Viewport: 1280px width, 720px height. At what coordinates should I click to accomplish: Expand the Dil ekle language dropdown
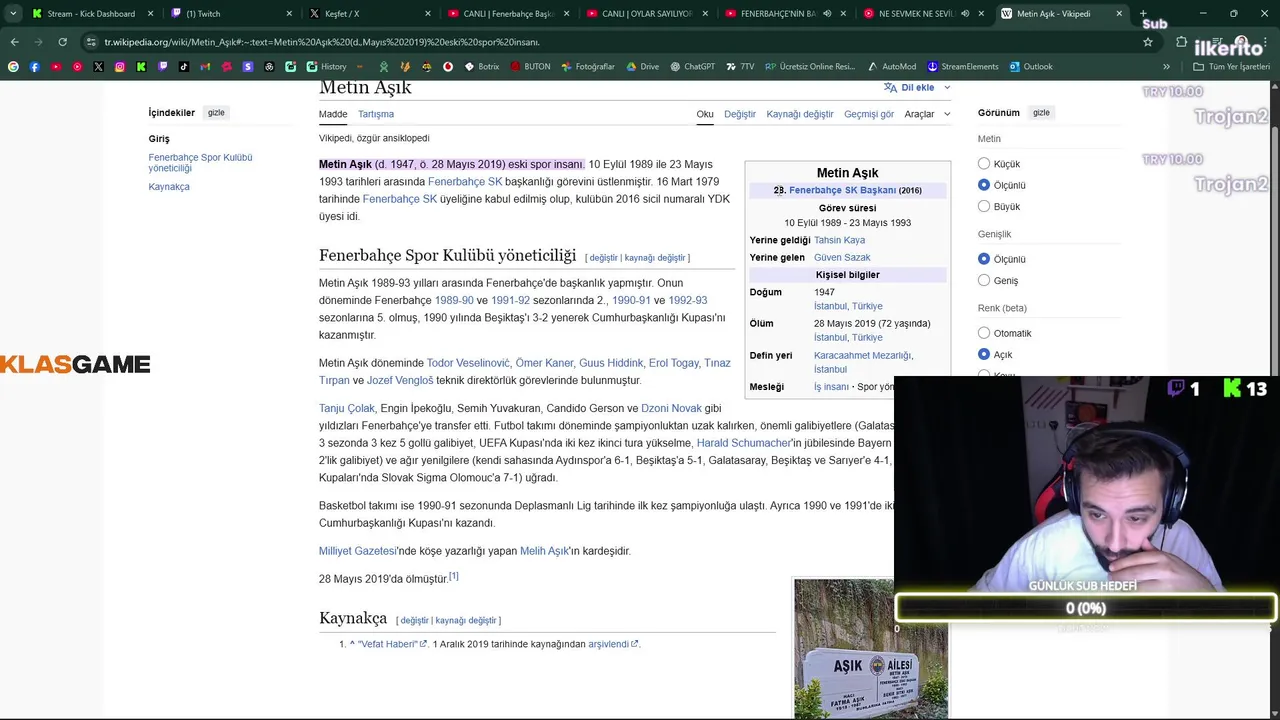click(917, 88)
